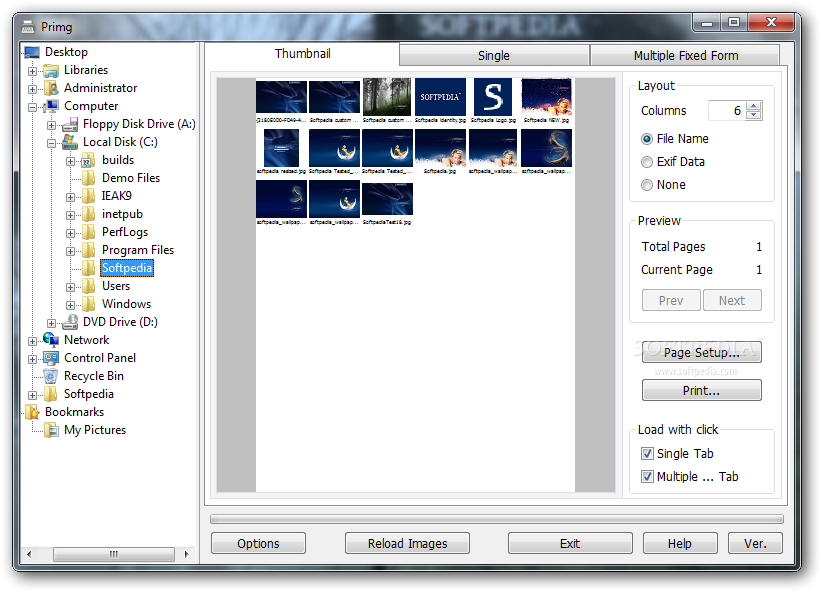Click the Print... button

point(701,391)
